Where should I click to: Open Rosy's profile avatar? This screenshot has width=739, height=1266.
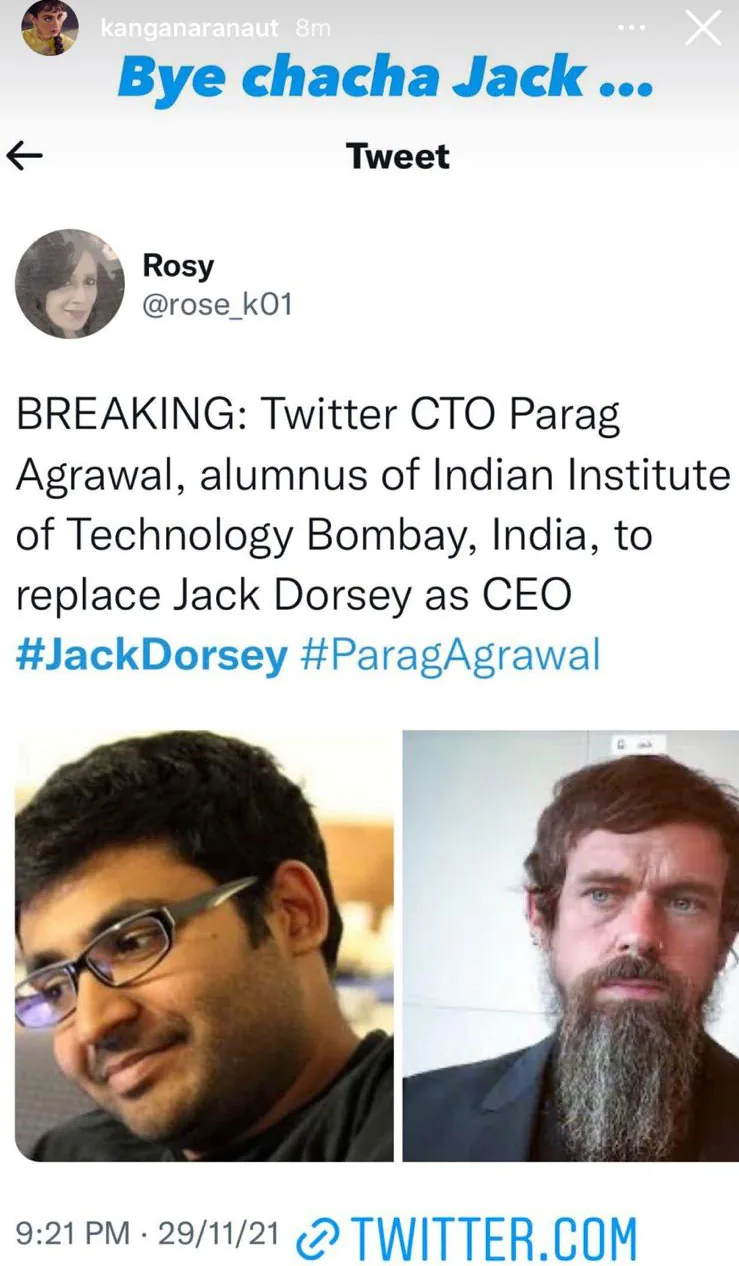tap(69, 284)
